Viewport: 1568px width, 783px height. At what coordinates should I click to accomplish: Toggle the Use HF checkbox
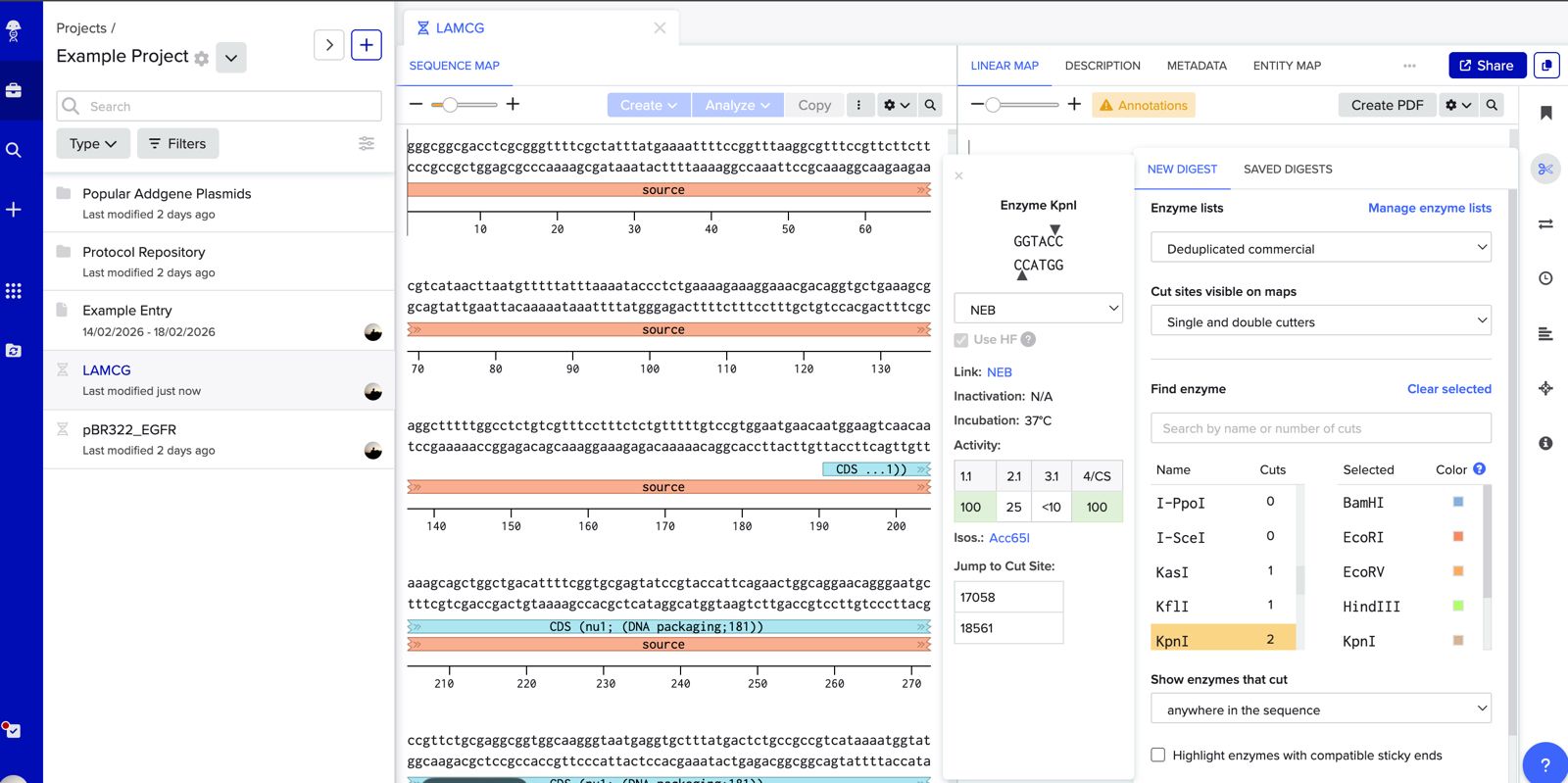(961, 340)
